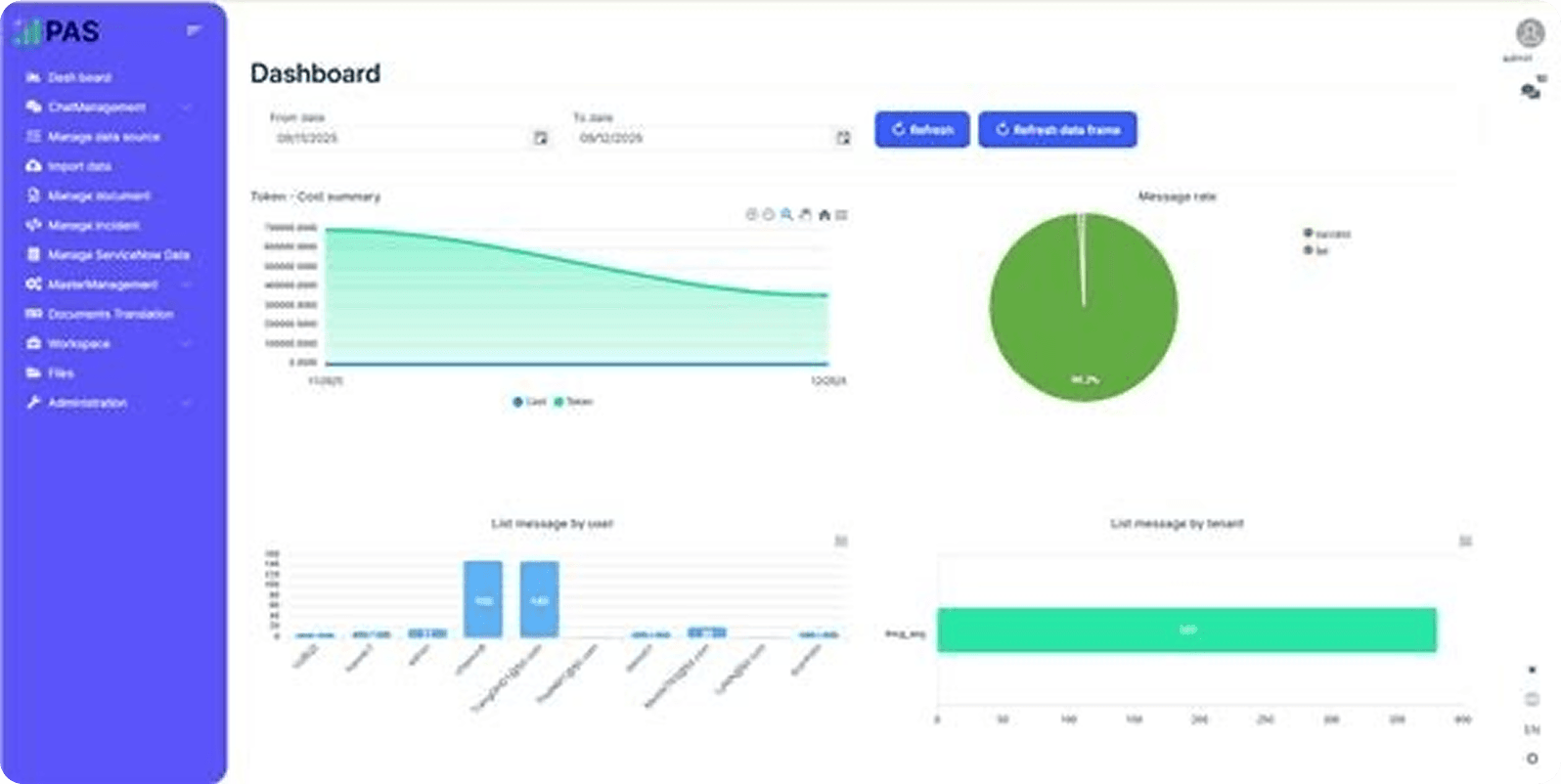Toggle the success slice in pie legend
The width and height of the screenshot is (1561, 784).
1326,234
